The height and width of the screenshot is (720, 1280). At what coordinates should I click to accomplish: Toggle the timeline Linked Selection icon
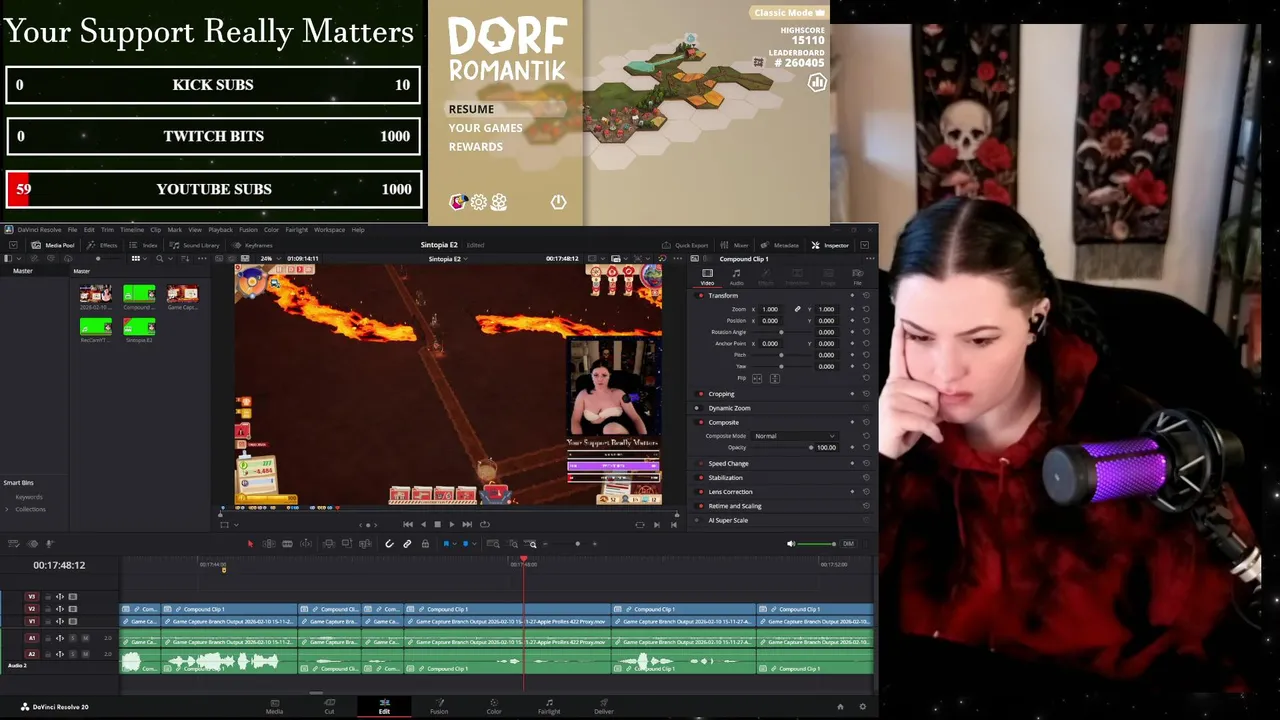tap(407, 544)
